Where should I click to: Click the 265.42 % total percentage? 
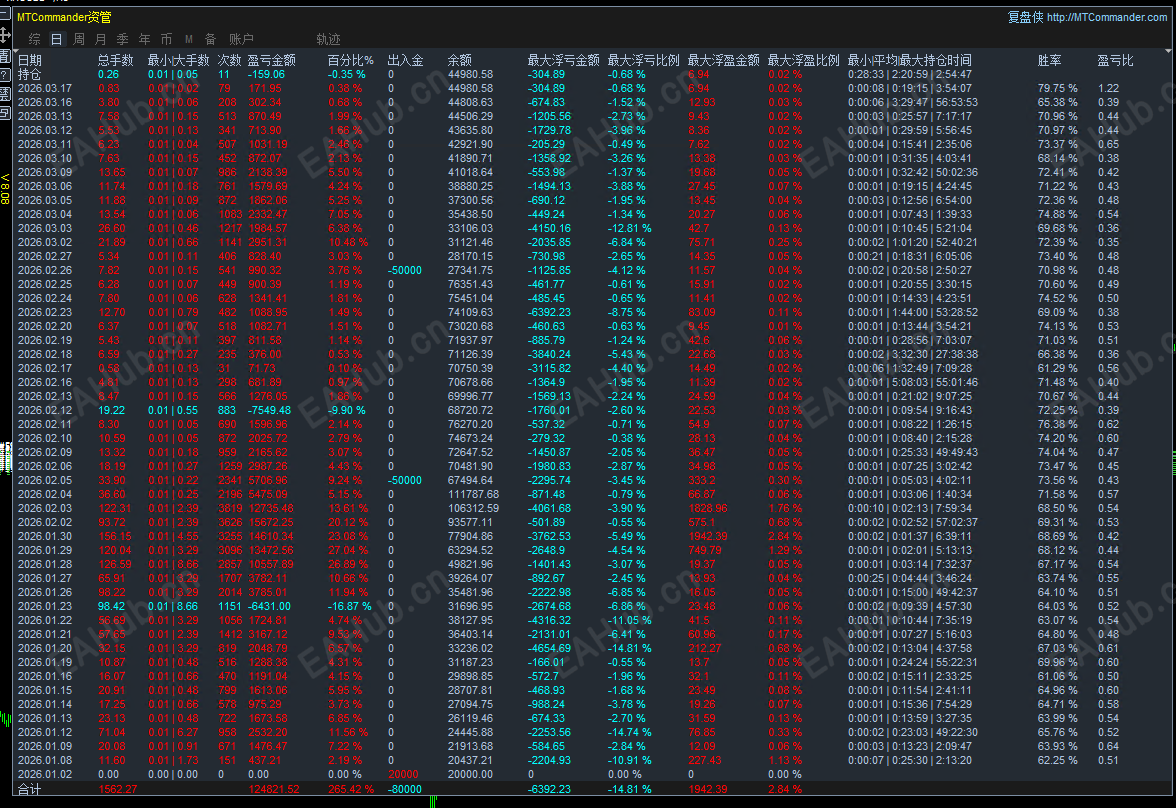click(x=351, y=789)
